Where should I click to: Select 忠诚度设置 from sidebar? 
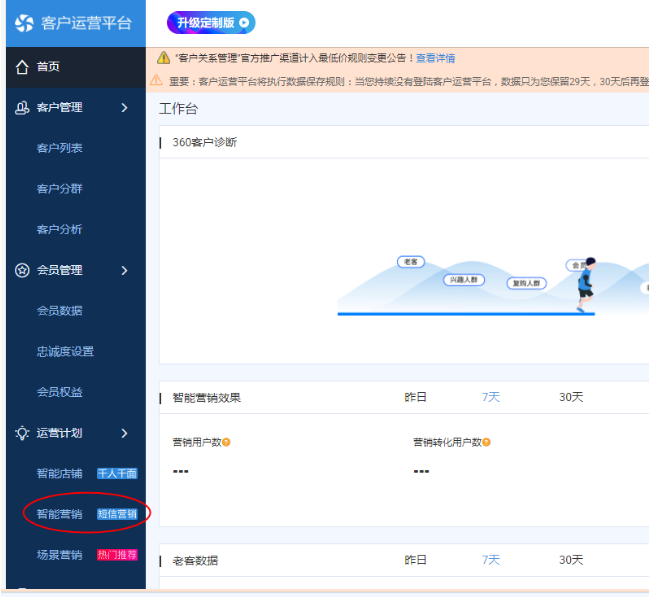[65, 352]
